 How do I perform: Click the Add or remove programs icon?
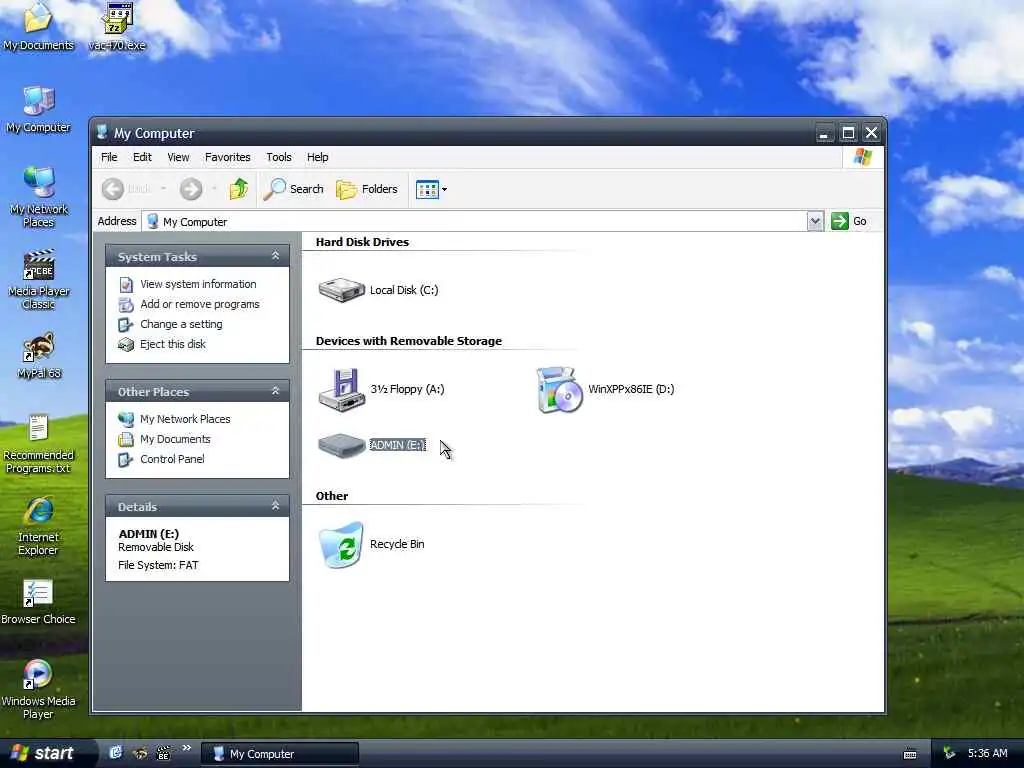tap(126, 305)
